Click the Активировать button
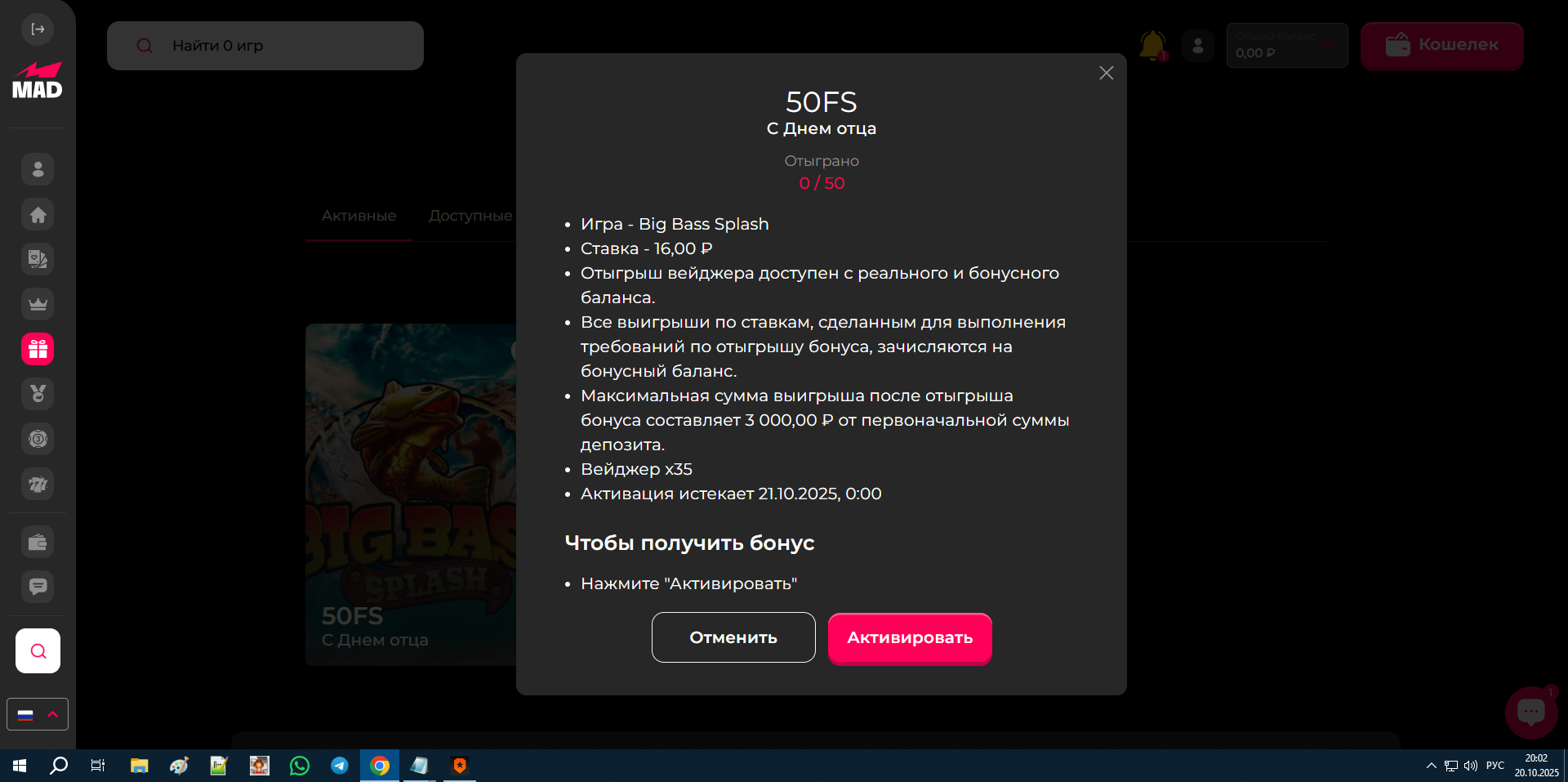The width and height of the screenshot is (1568, 782). click(910, 638)
